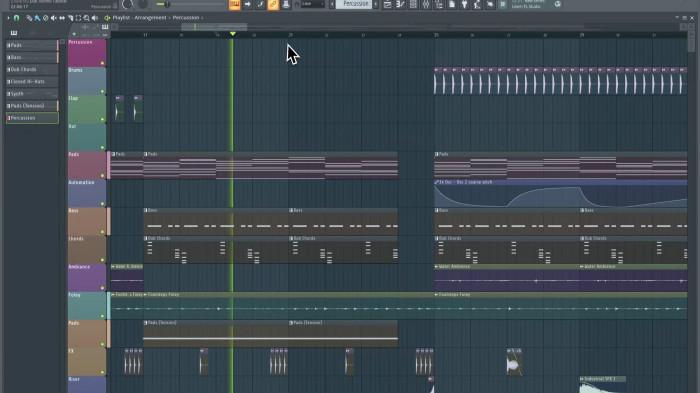Click the playlist vertical scrollbar
The image size is (700, 393).
pos(692,42)
